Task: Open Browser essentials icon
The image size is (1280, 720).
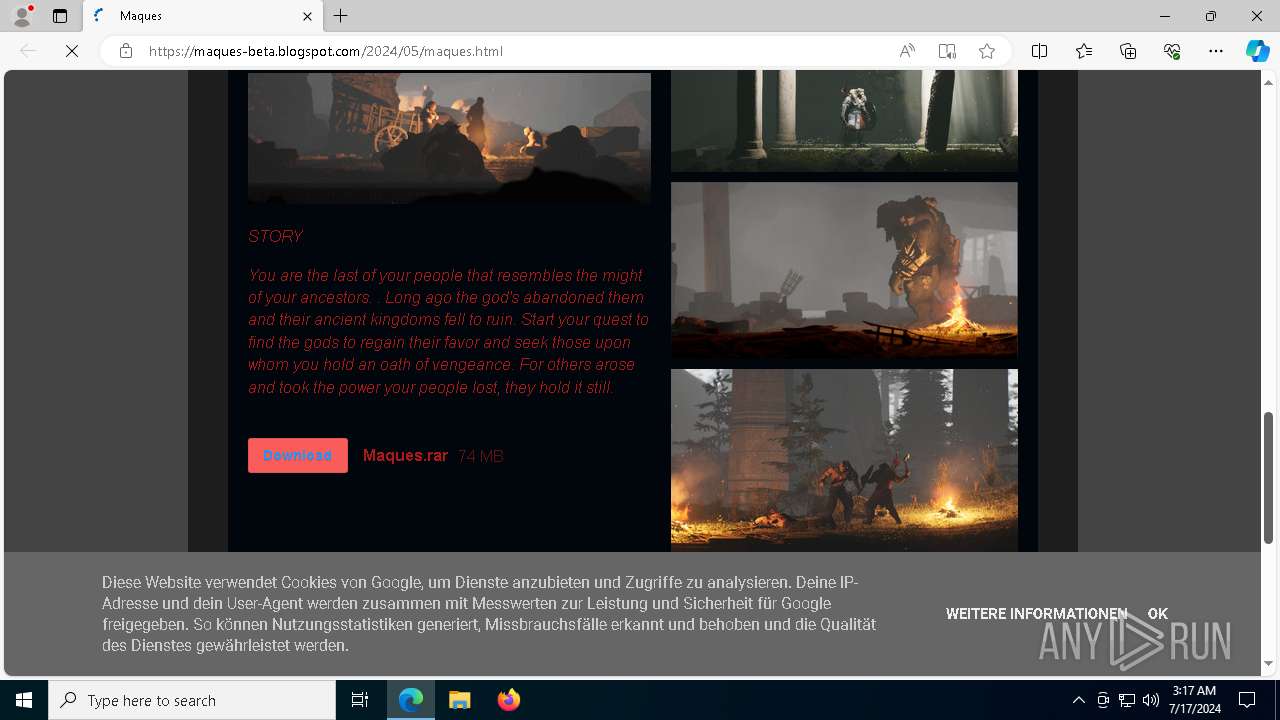Action: tap(1172, 51)
